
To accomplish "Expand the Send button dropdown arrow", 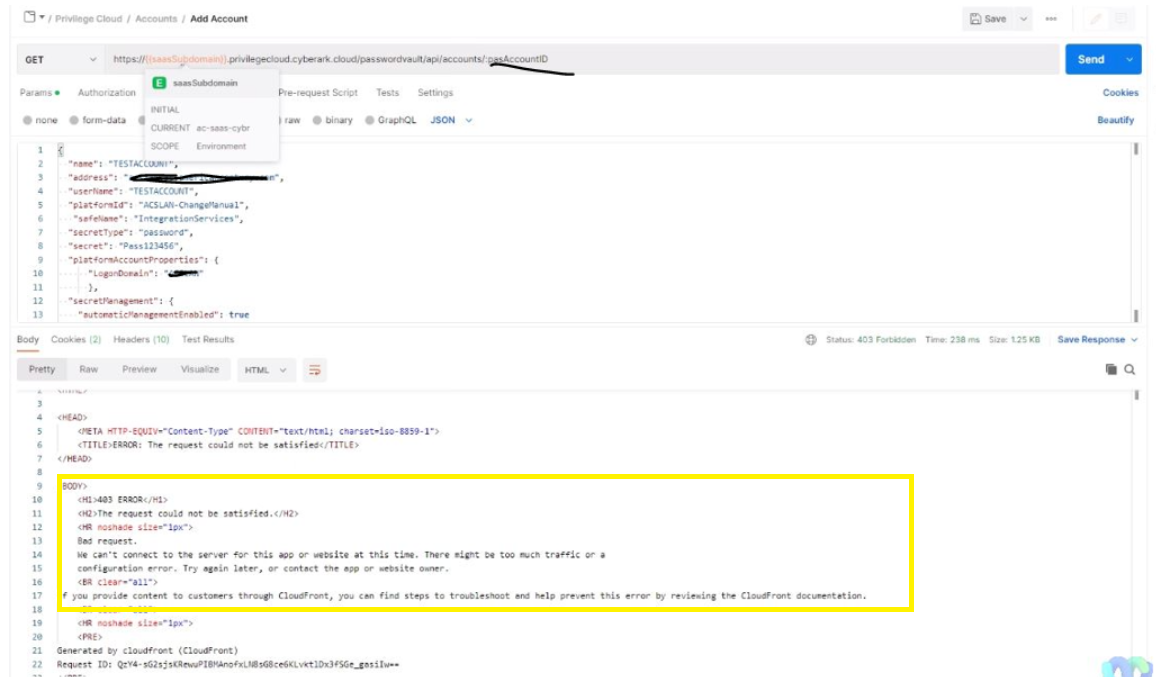I will [x=1129, y=60].
